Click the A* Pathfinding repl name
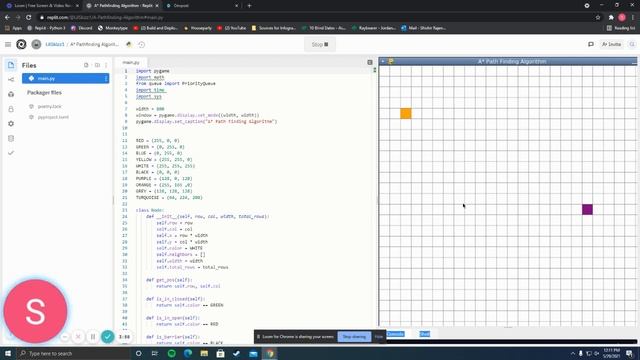Image resolution: width=640 pixels, height=360 pixels. click(94, 44)
